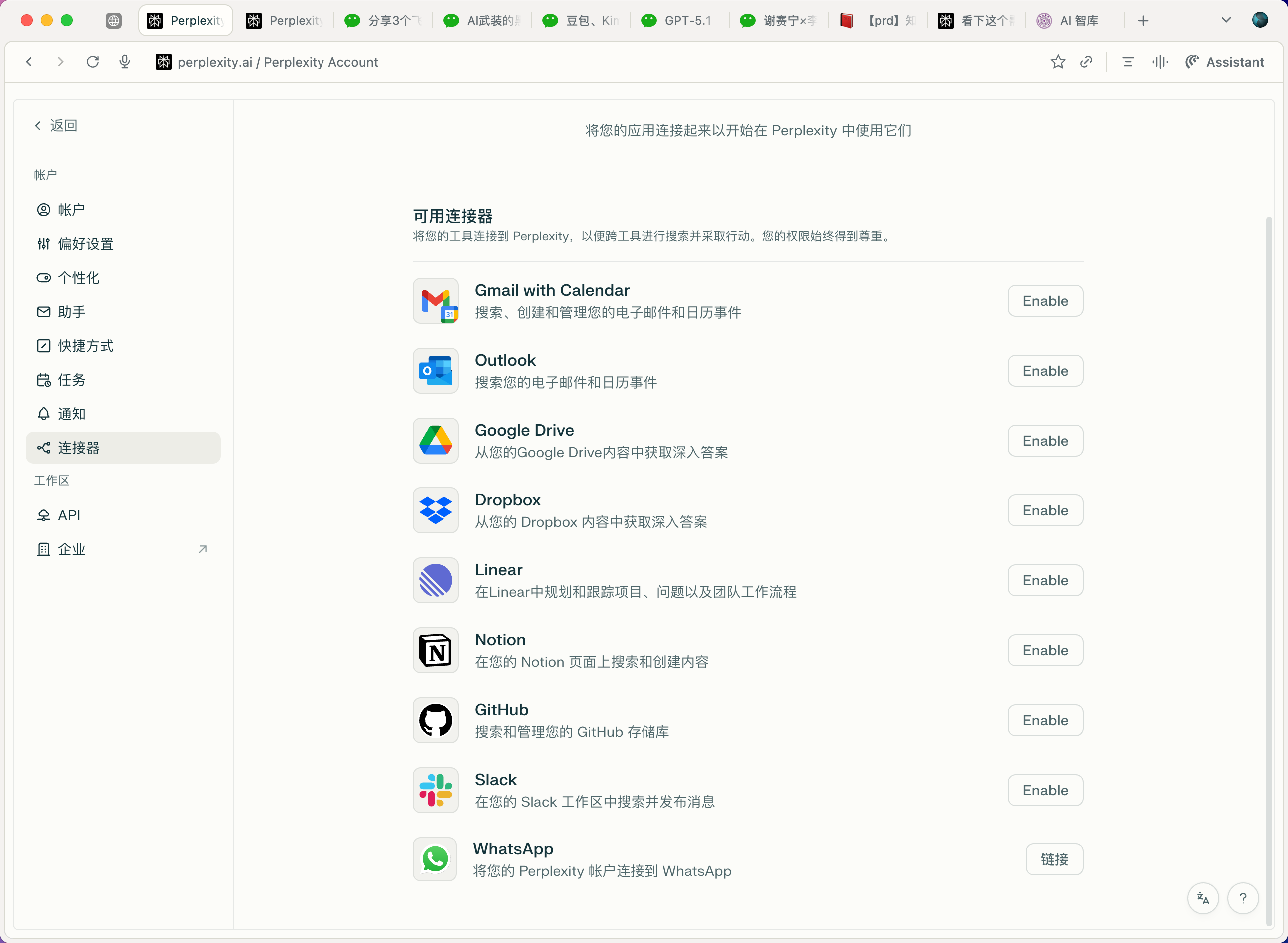The height and width of the screenshot is (943, 1288).
Task: Enable the Google Drive connector
Action: point(1045,441)
